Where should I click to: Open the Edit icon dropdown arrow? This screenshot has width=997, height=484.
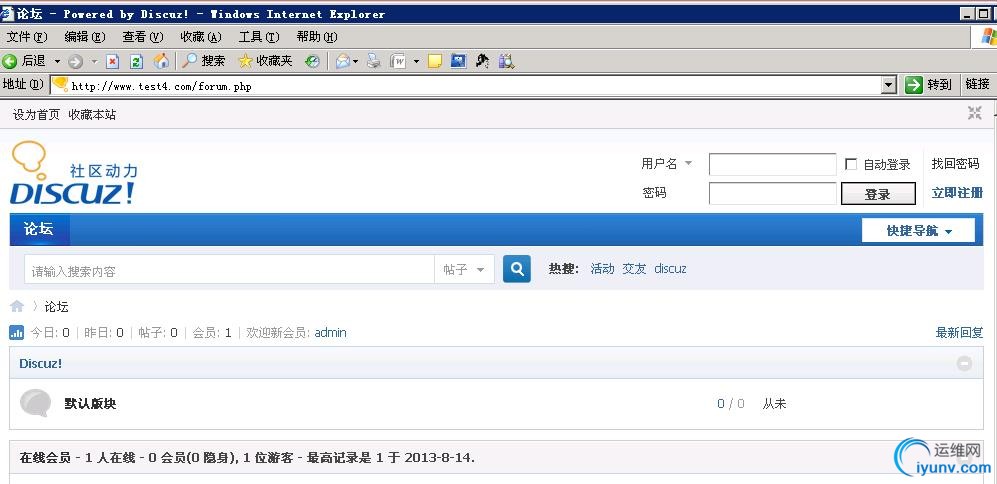point(416,62)
